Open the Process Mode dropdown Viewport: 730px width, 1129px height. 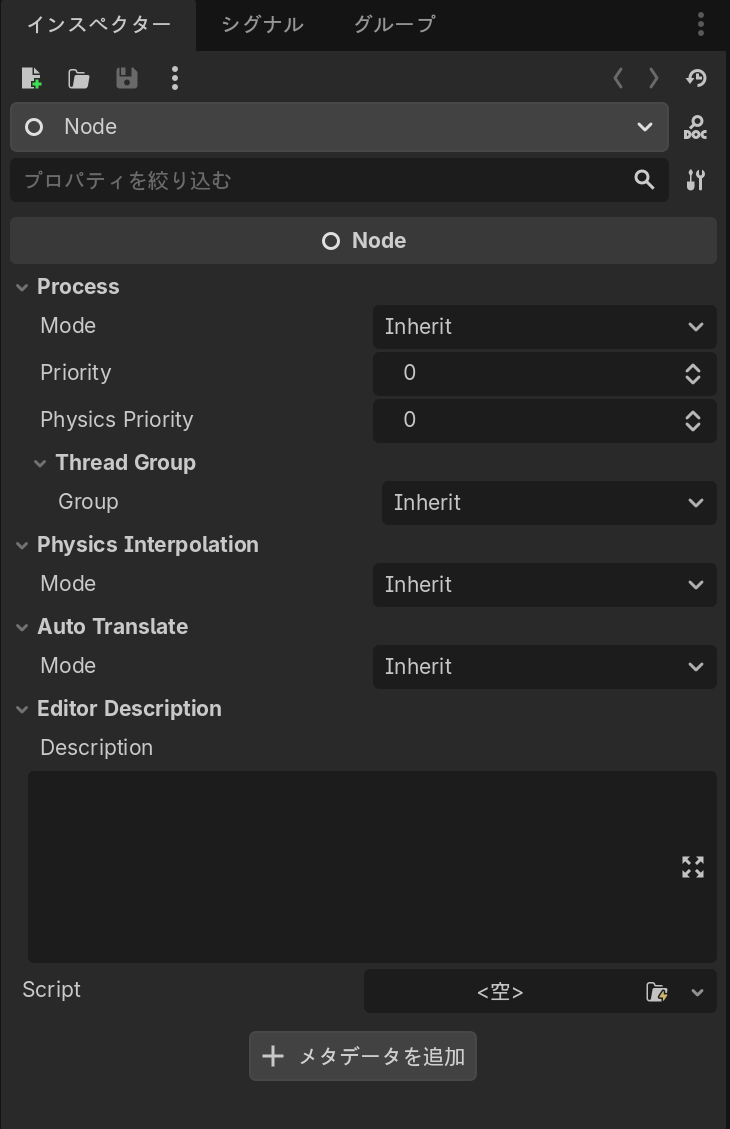click(x=544, y=327)
